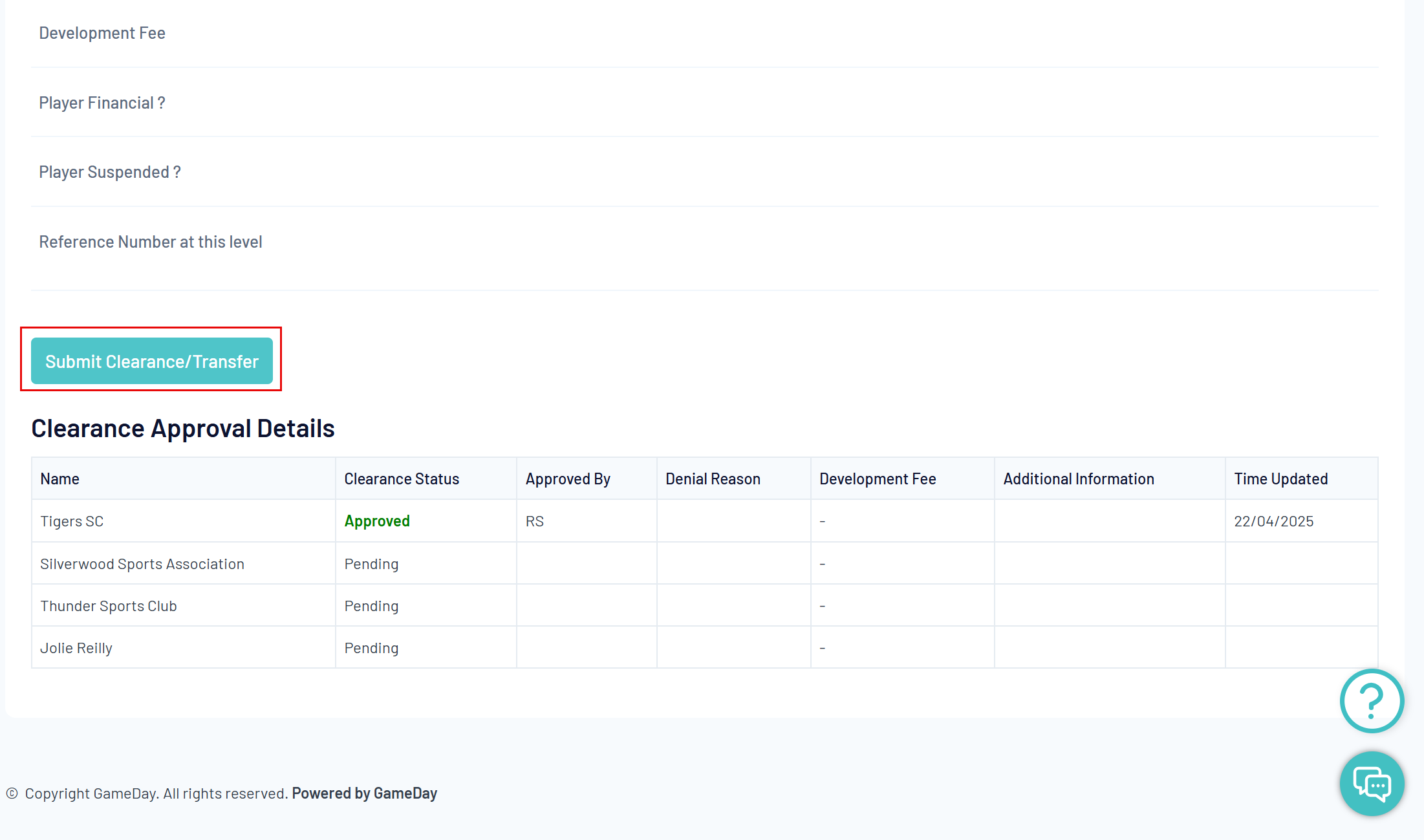Select the Jolie Reilly row
1424x840 pixels.
[76, 648]
